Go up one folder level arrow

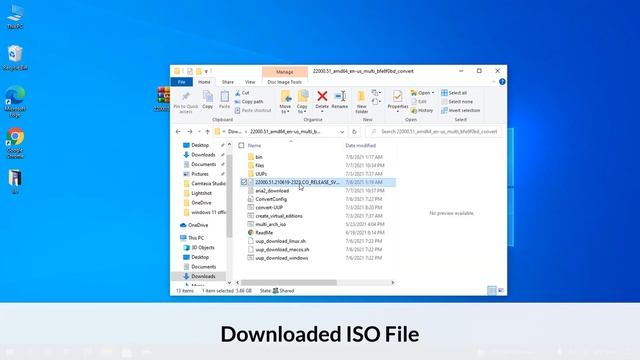click(x=207, y=131)
